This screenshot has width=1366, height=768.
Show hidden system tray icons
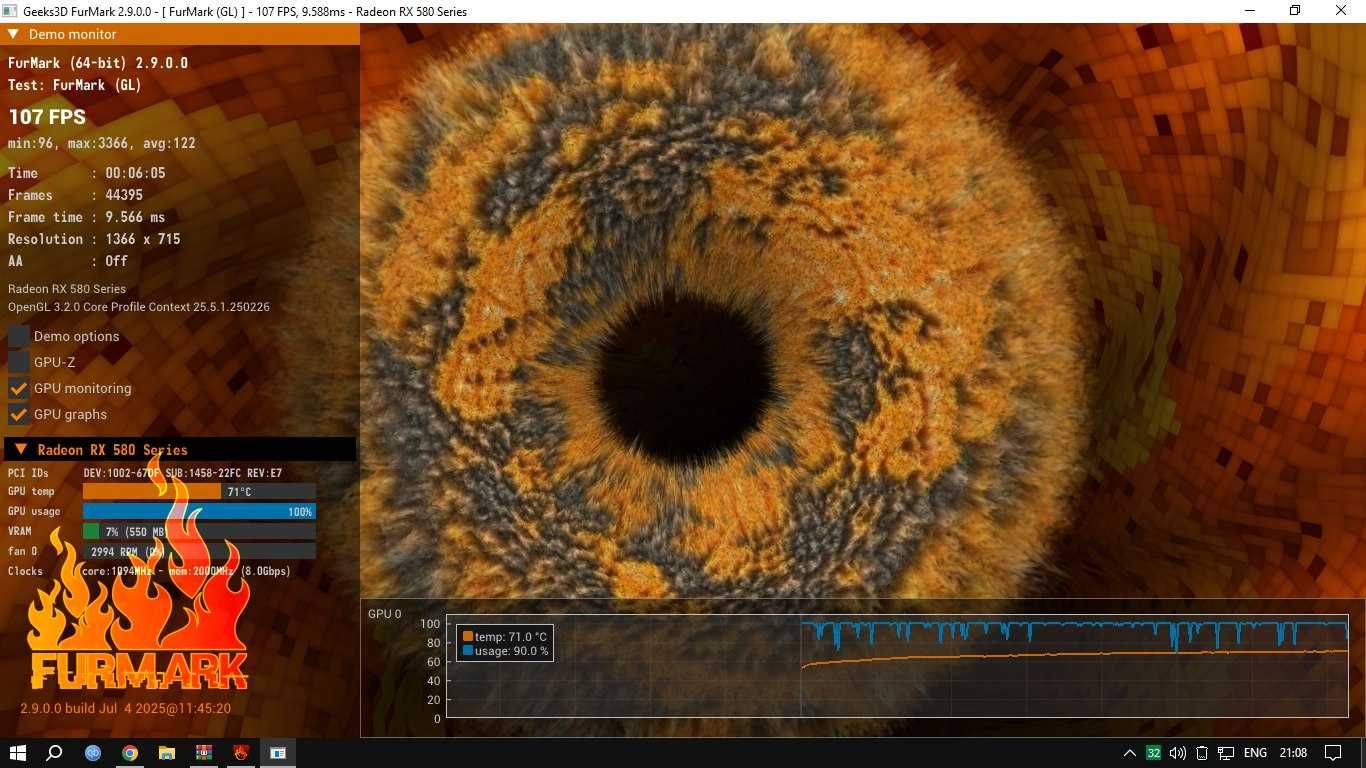(1130, 753)
